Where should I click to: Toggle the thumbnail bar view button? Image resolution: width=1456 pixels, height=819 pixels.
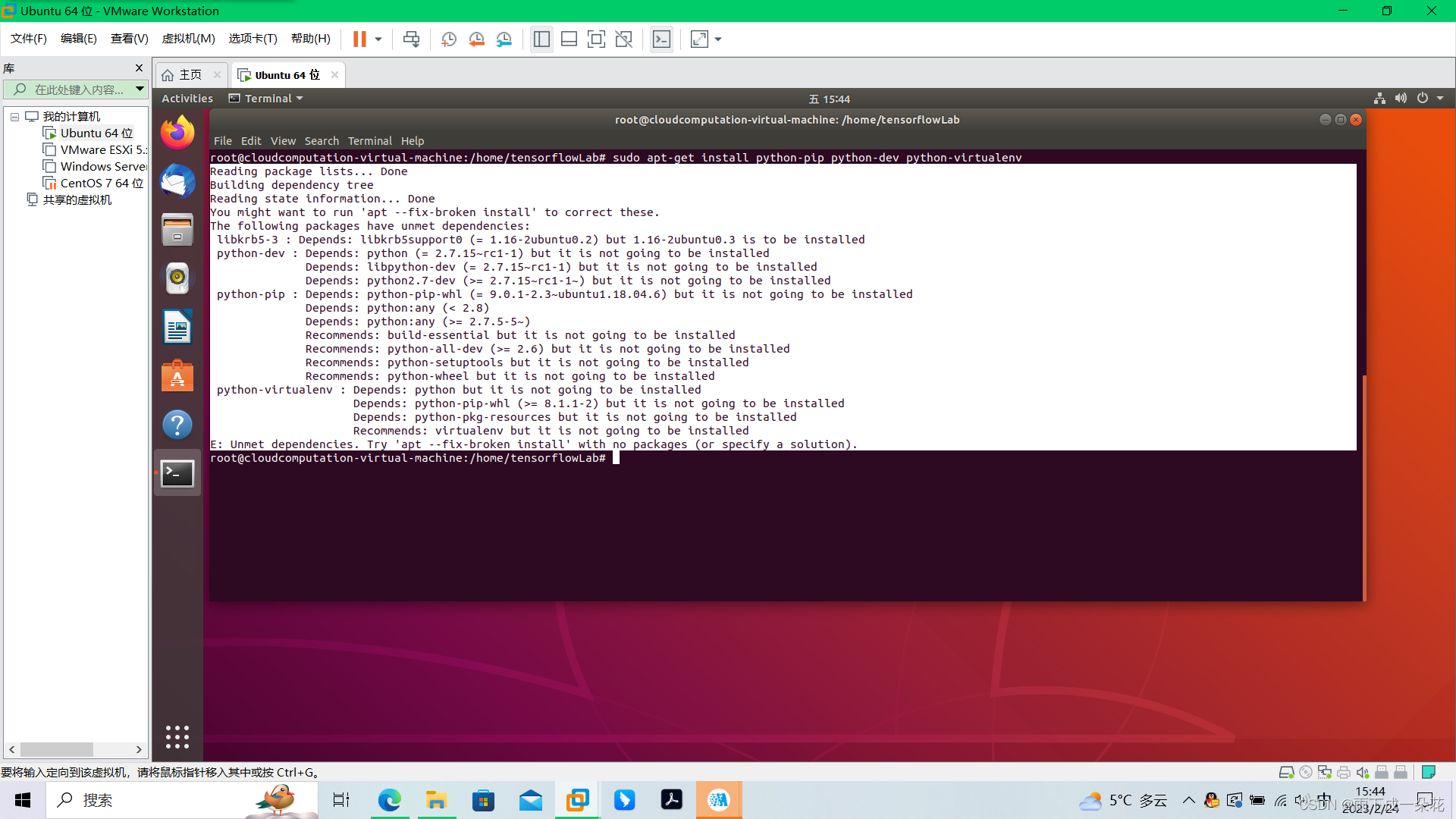pyautogui.click(x=569, y=39)
